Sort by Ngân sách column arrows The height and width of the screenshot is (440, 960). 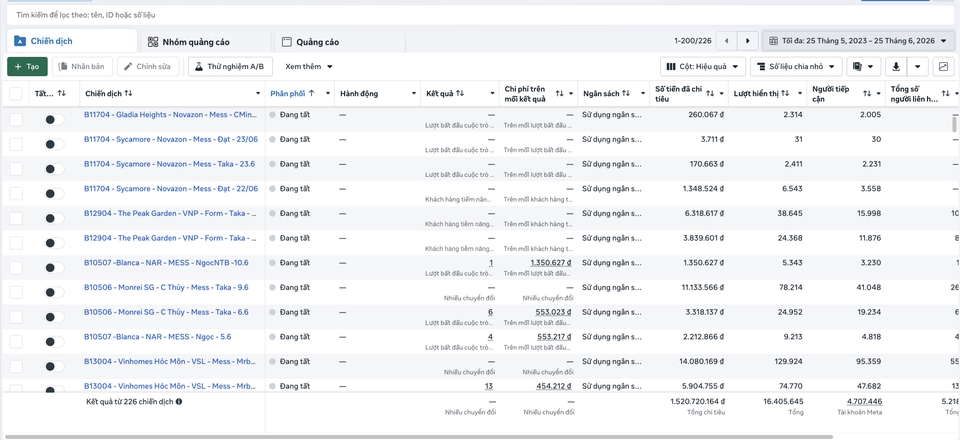[626, 94]
